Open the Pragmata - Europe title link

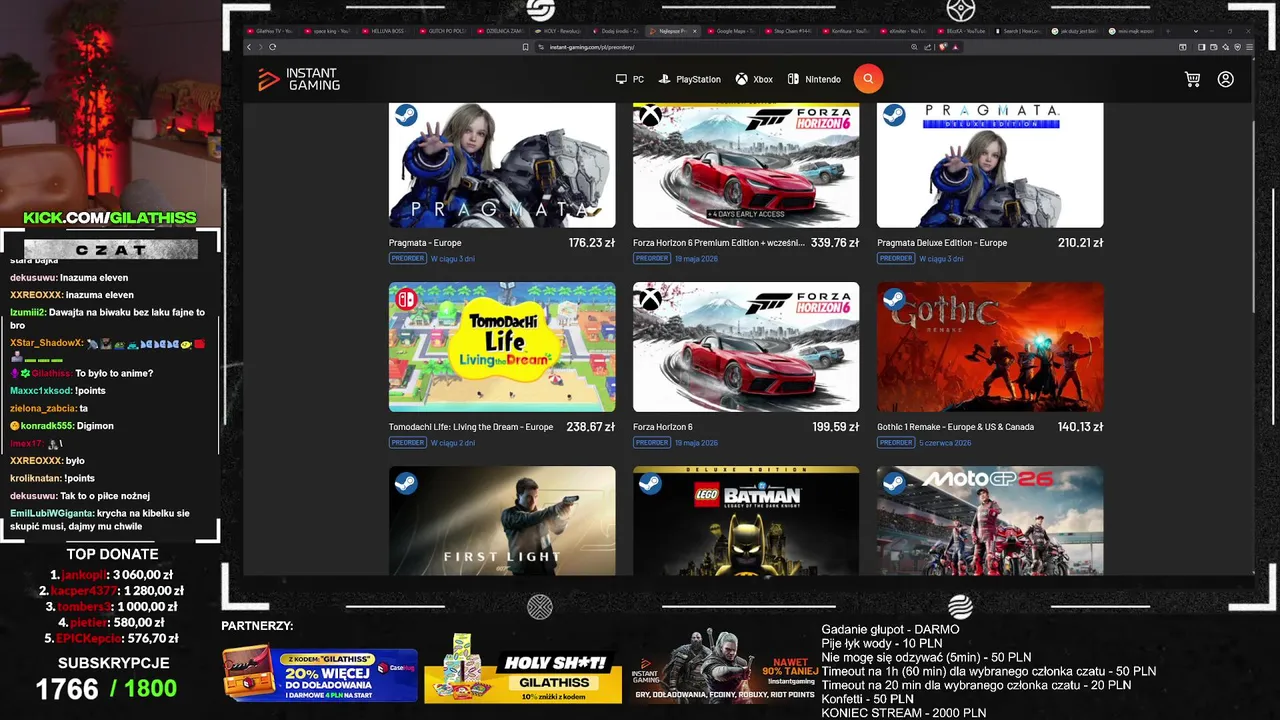(425, 243)
